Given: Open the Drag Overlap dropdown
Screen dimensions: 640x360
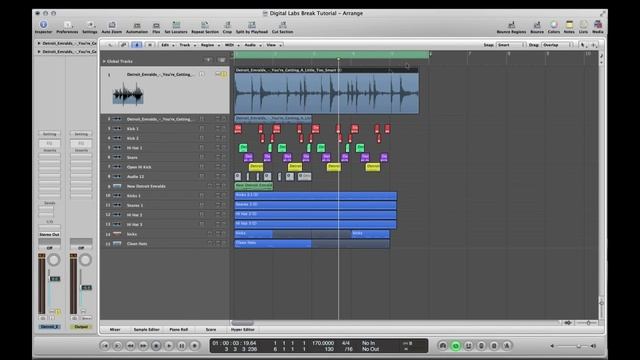Looking at the screenshot, I should [557, 45].
